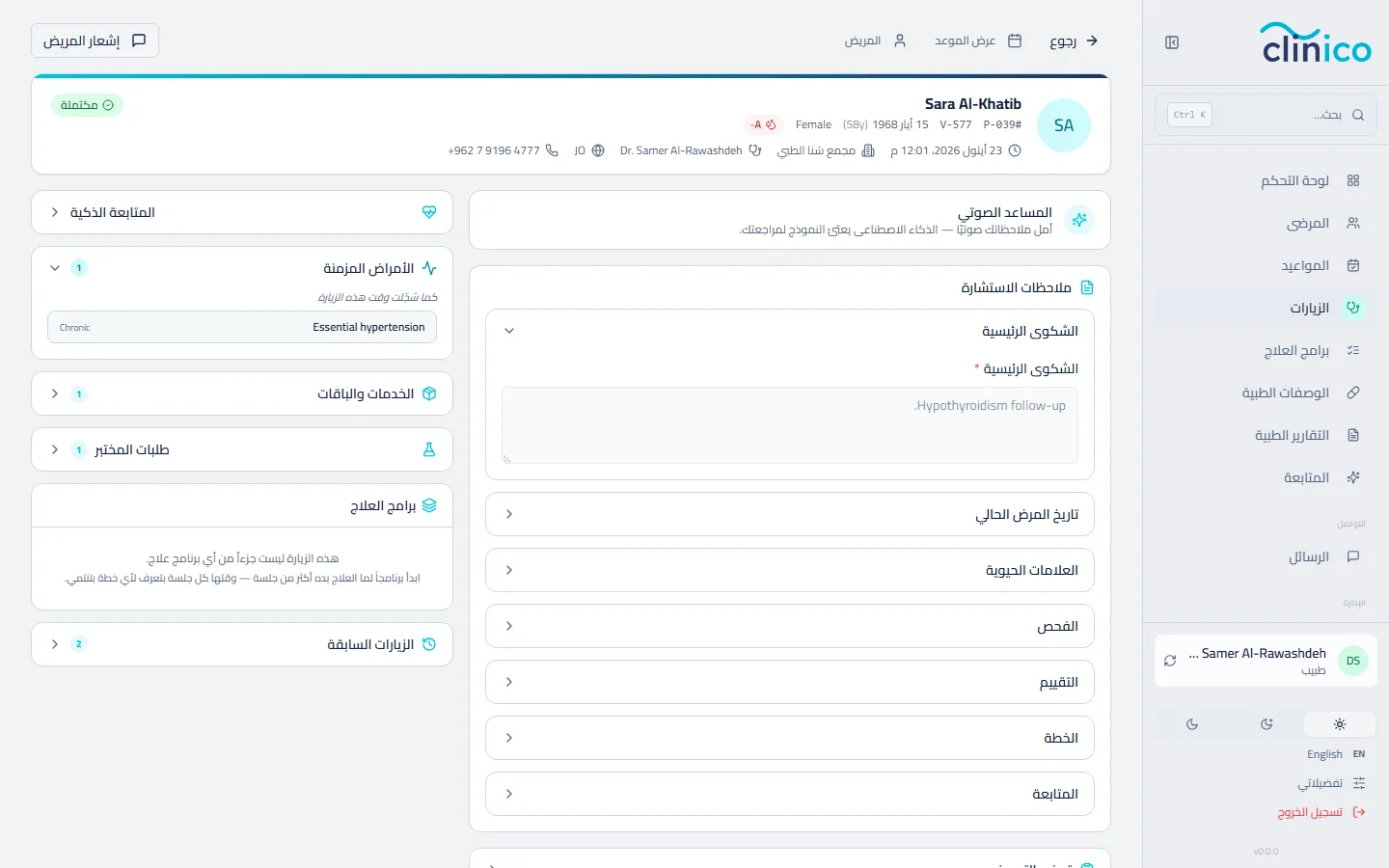Viewport: 1389px width, 868px height.
Task: Select light theme sun toggle
Action: pyautogui.click(x=1339, y=724)
